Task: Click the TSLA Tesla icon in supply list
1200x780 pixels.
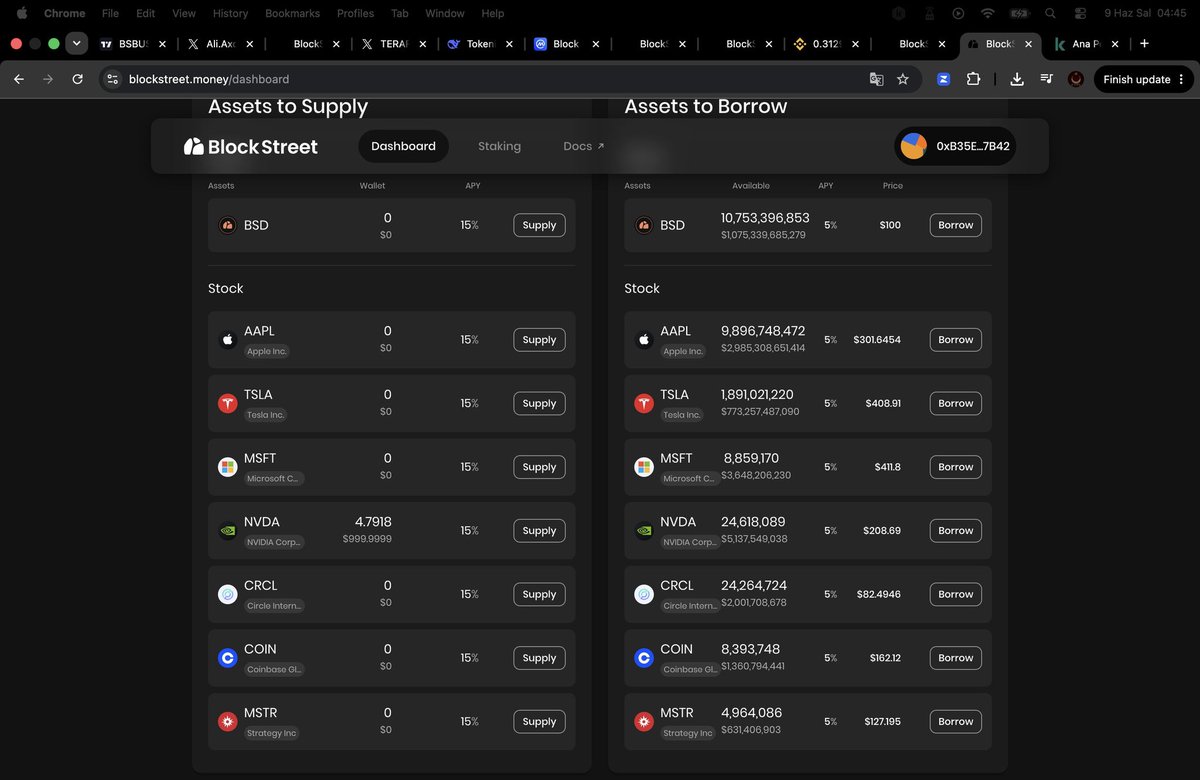Action: pos(227,403)
